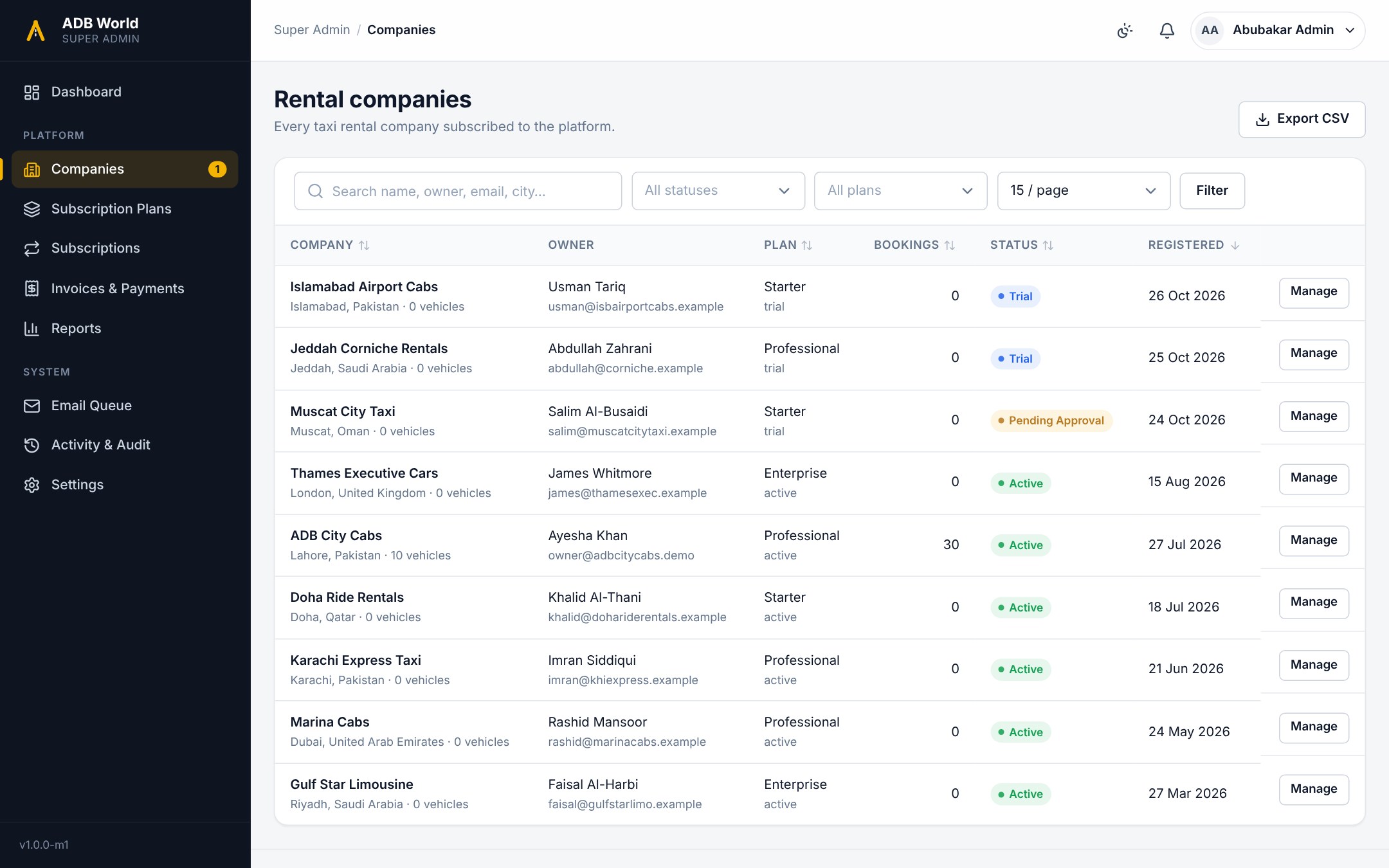1389x868 pixels.
Task: Click Manage for Gulf Star Limousine
Action: [x=1314, y=790]
